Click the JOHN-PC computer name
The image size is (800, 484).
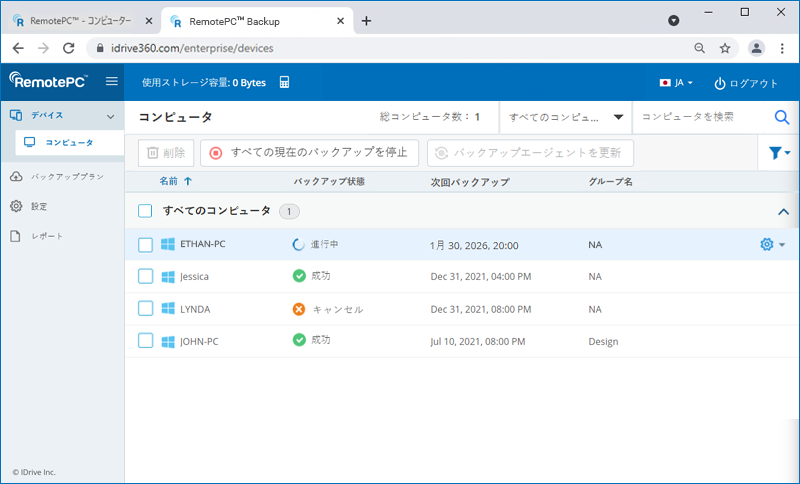[199, 341]
